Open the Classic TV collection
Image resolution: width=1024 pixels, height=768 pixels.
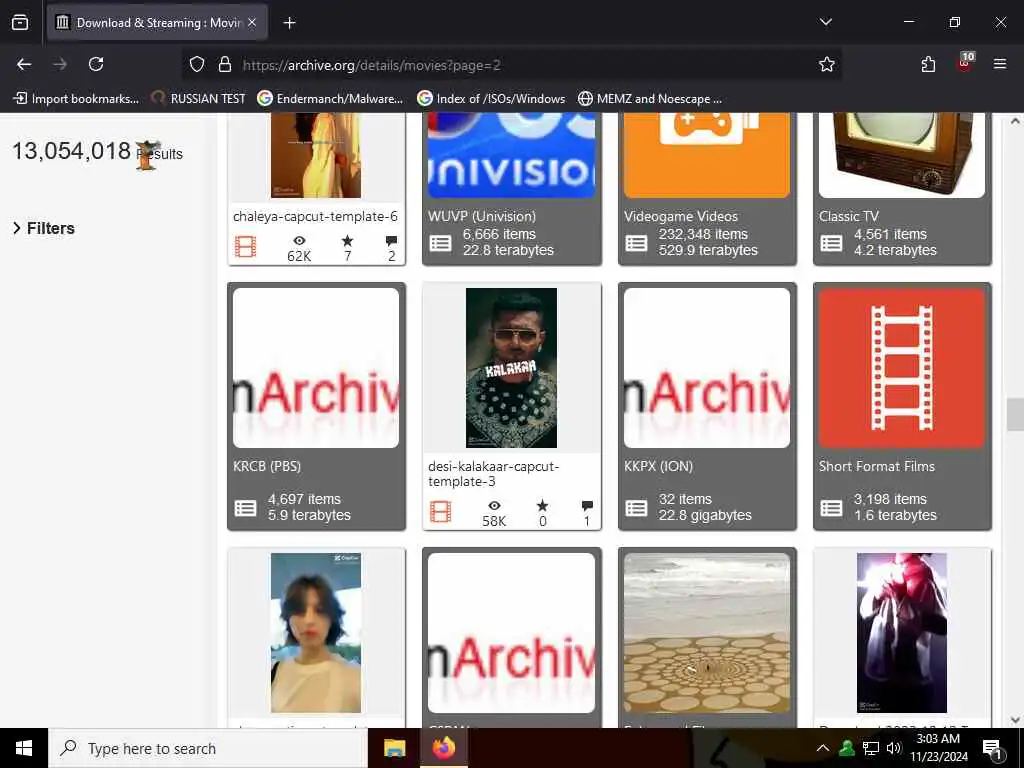point(849,216)
